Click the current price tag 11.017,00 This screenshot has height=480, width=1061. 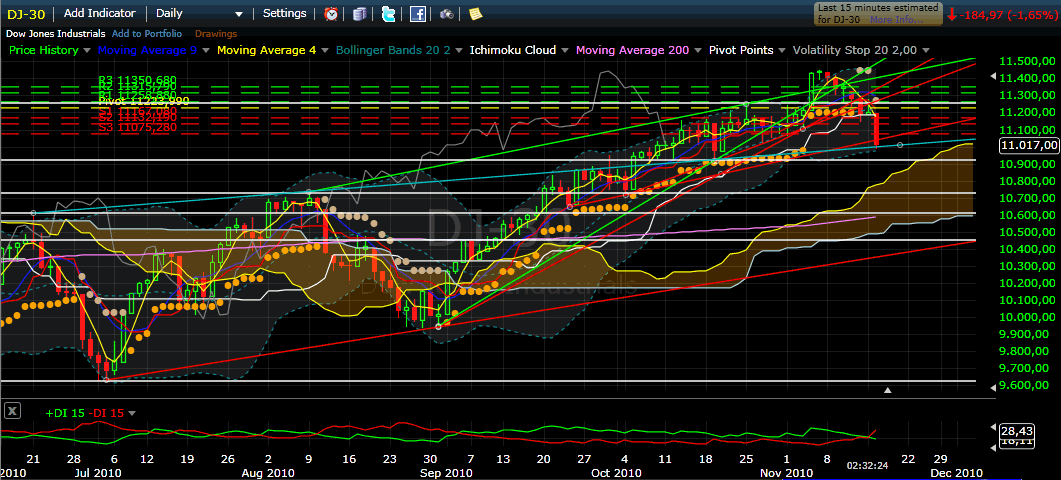[x=1029, y=145]
